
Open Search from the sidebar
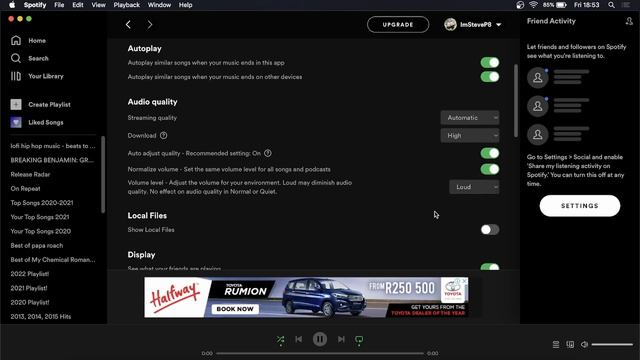click(x=30, y=58)
